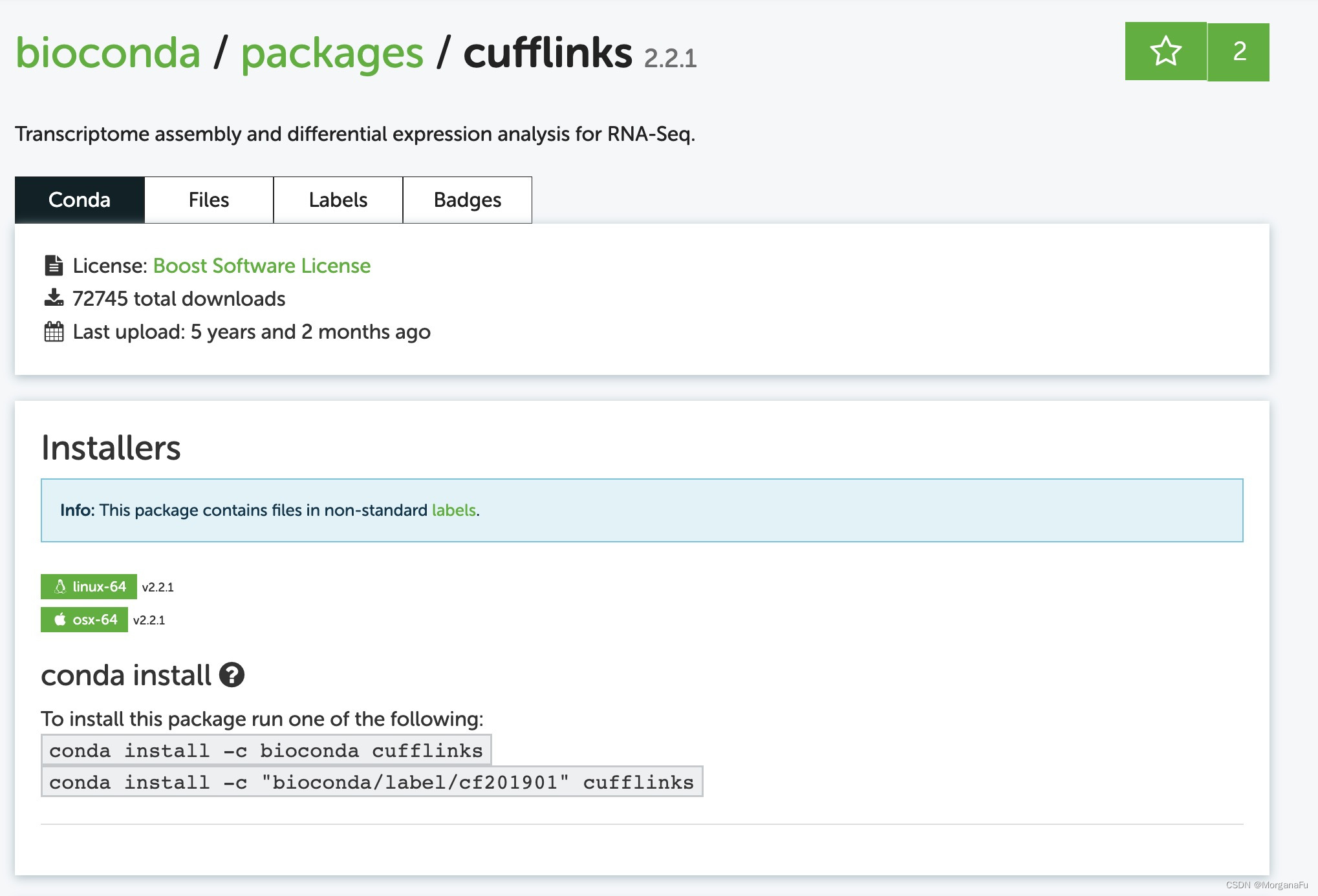Click the cf201901 label install command
This screenshot has height=896, width=1318.
[371, 782]
